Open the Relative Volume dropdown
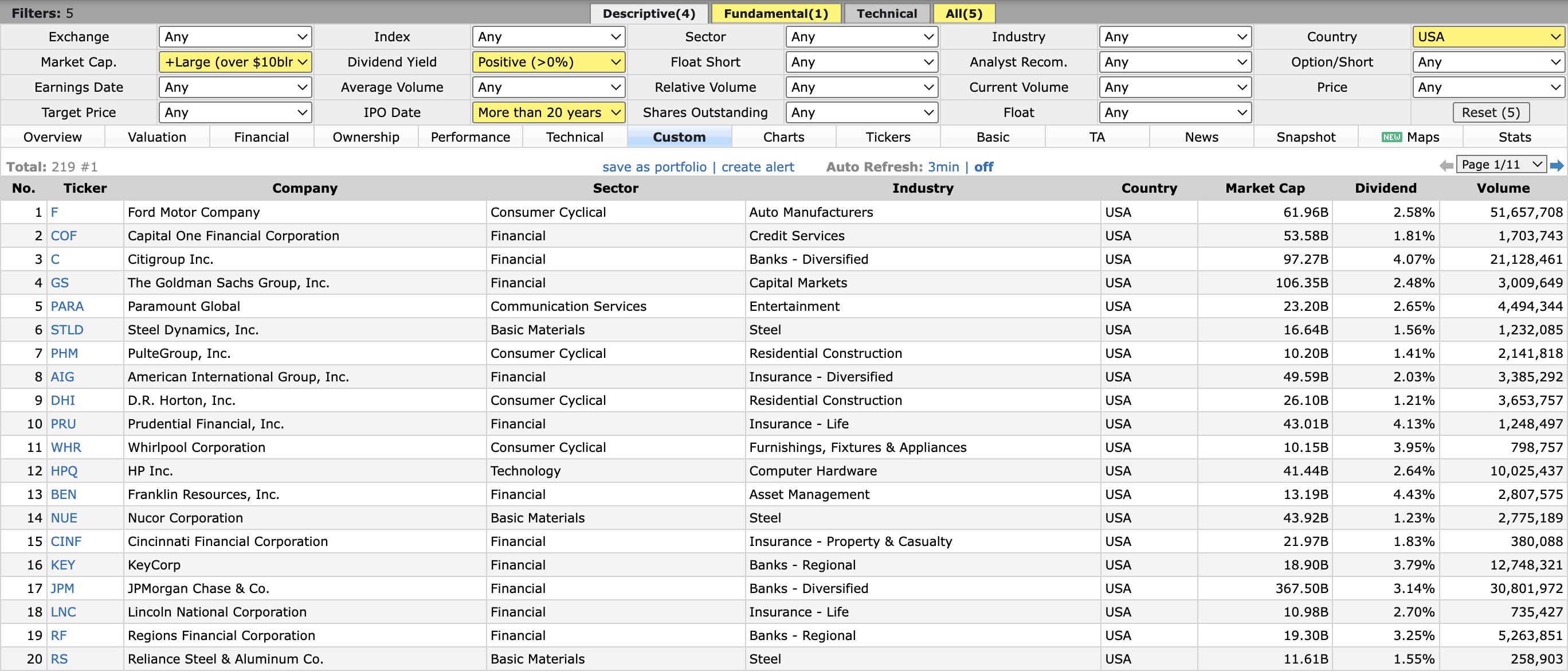This screenshot has width=1568, height=671. 862,87
